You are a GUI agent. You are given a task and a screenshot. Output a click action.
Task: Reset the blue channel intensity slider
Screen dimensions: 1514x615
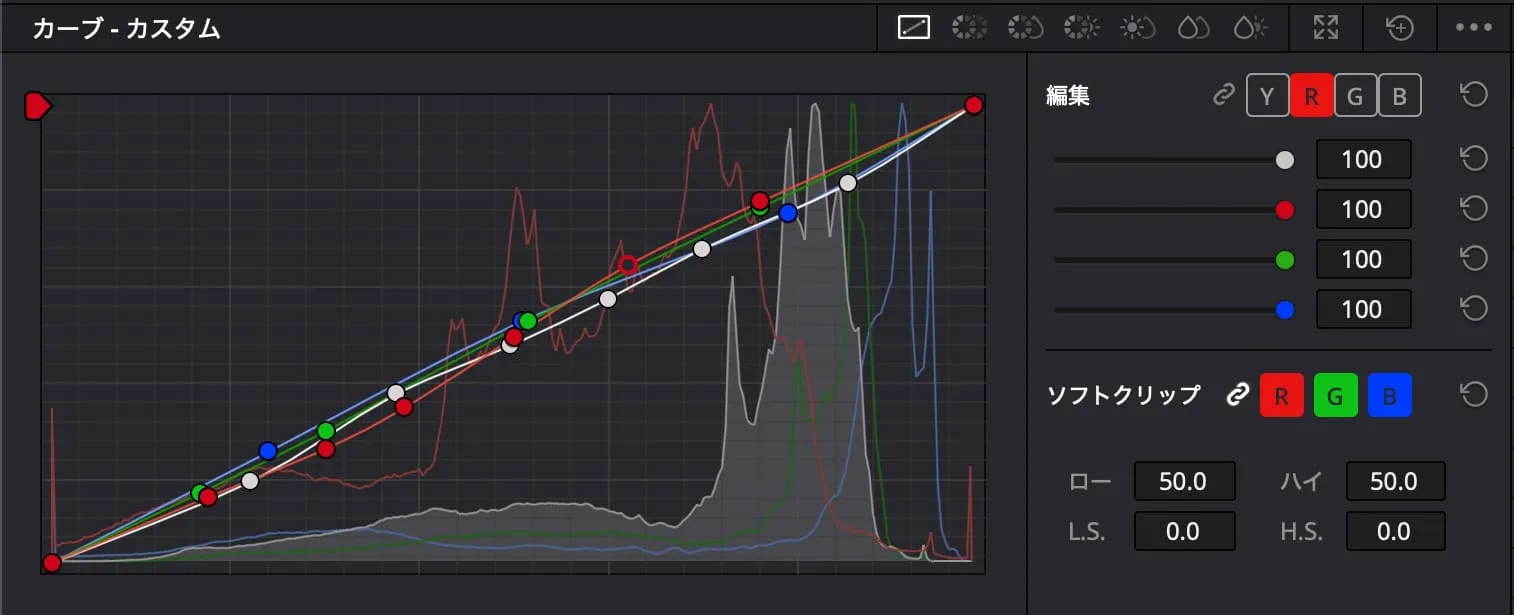[1473, 308]
